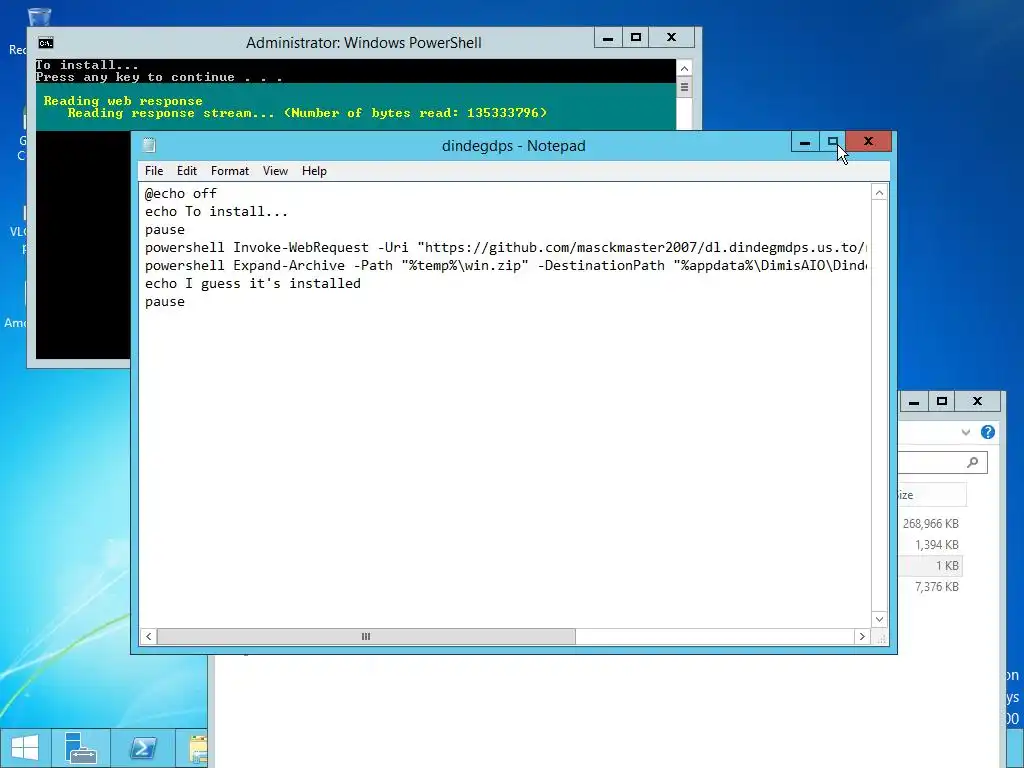The image size is (1024, 768).
Task: Click the PowerShell vertical scrollbar thumb
Action: pos(684,87)
